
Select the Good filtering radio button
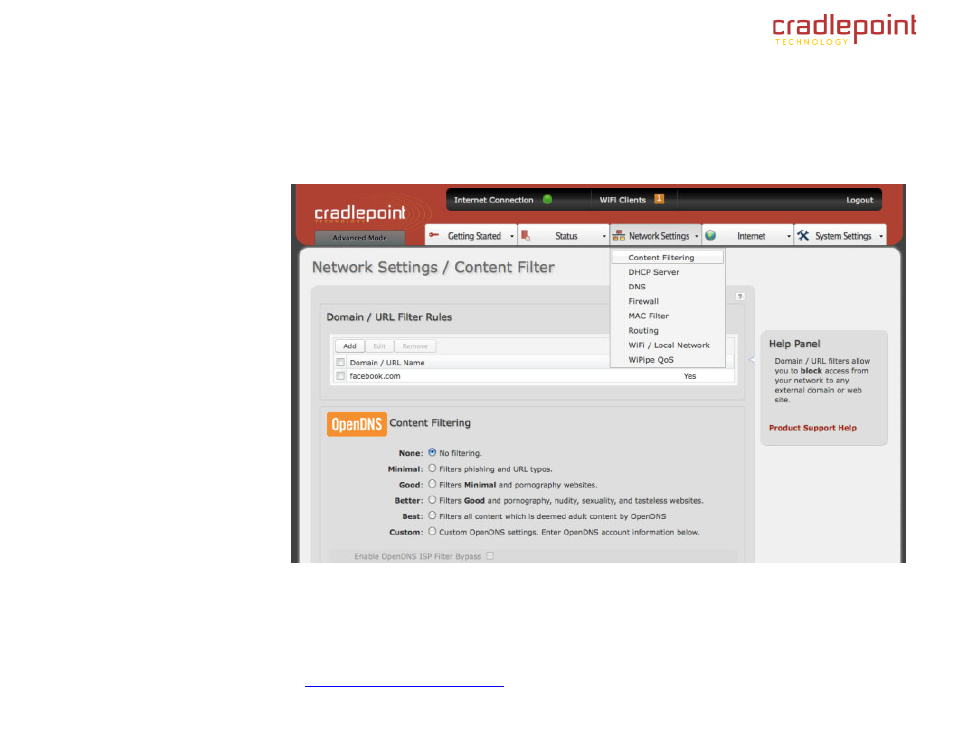point(432,484)
